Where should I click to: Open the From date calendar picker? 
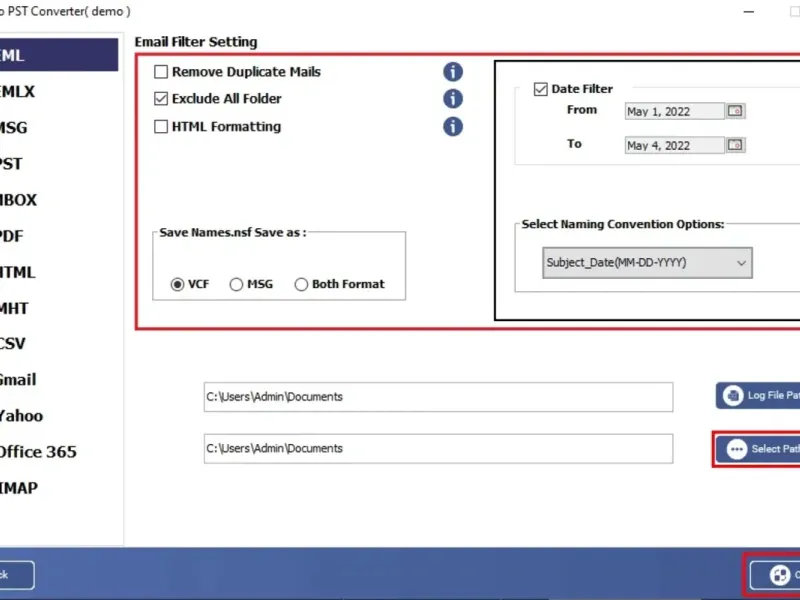(735, 111)
